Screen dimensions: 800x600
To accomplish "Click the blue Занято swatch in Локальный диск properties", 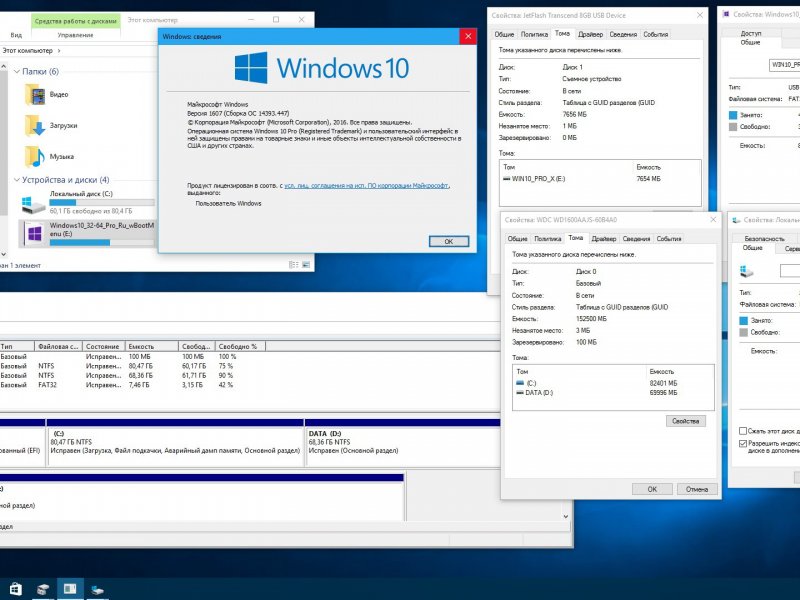I will pos(743,321).
